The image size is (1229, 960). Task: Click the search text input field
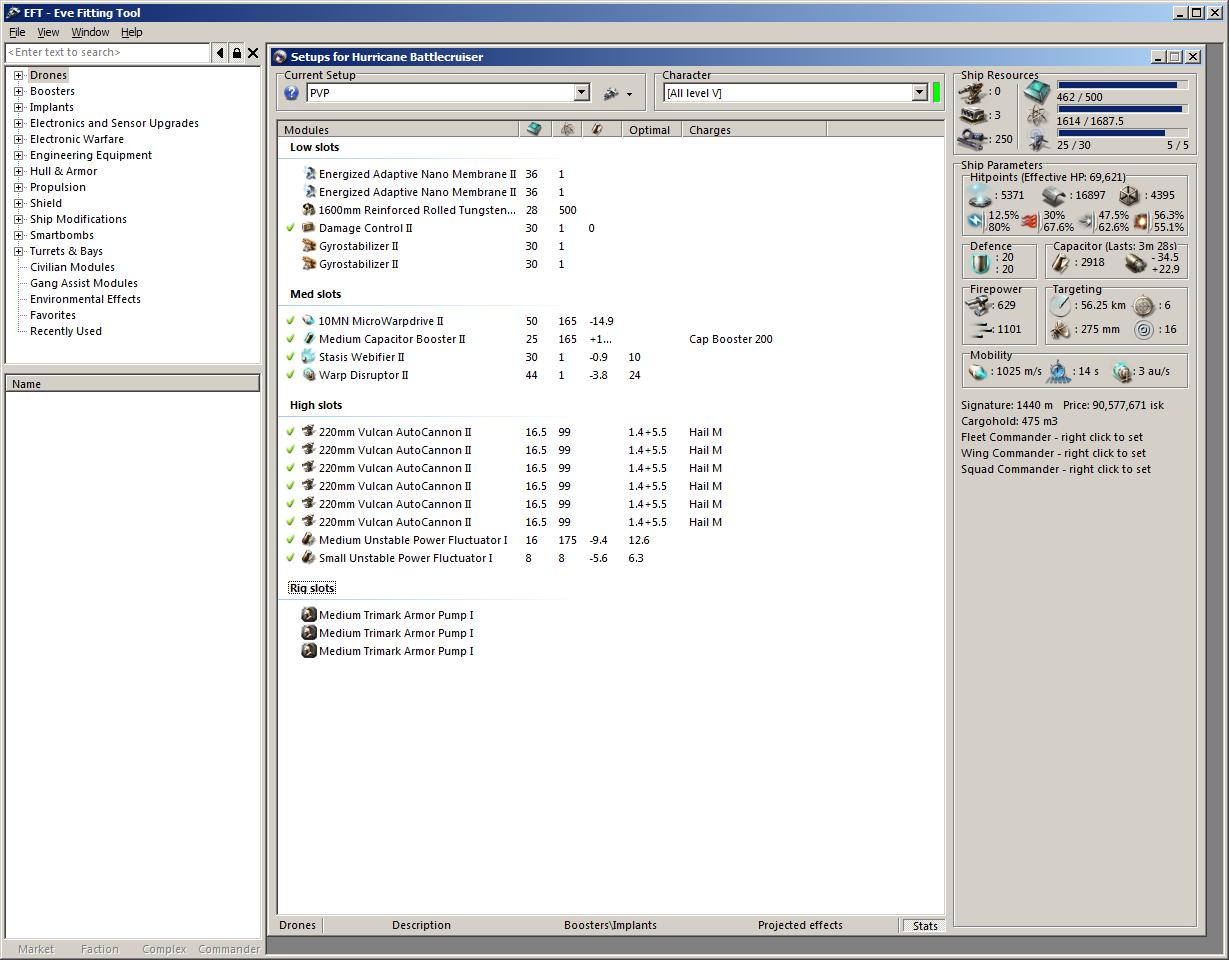[108, 53]
